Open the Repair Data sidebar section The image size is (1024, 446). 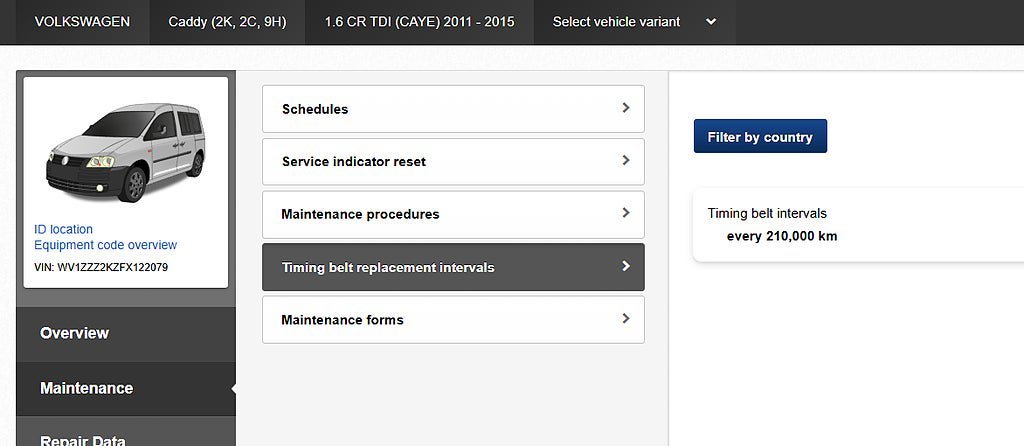point(83,438)
